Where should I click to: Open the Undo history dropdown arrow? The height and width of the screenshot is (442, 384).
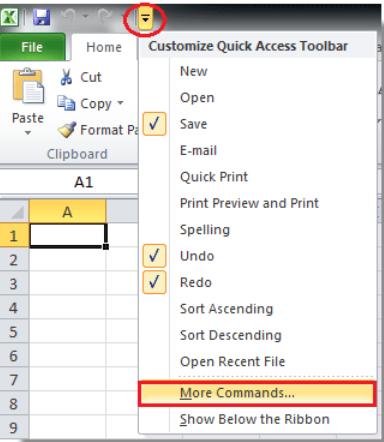[x=85, y=17]
